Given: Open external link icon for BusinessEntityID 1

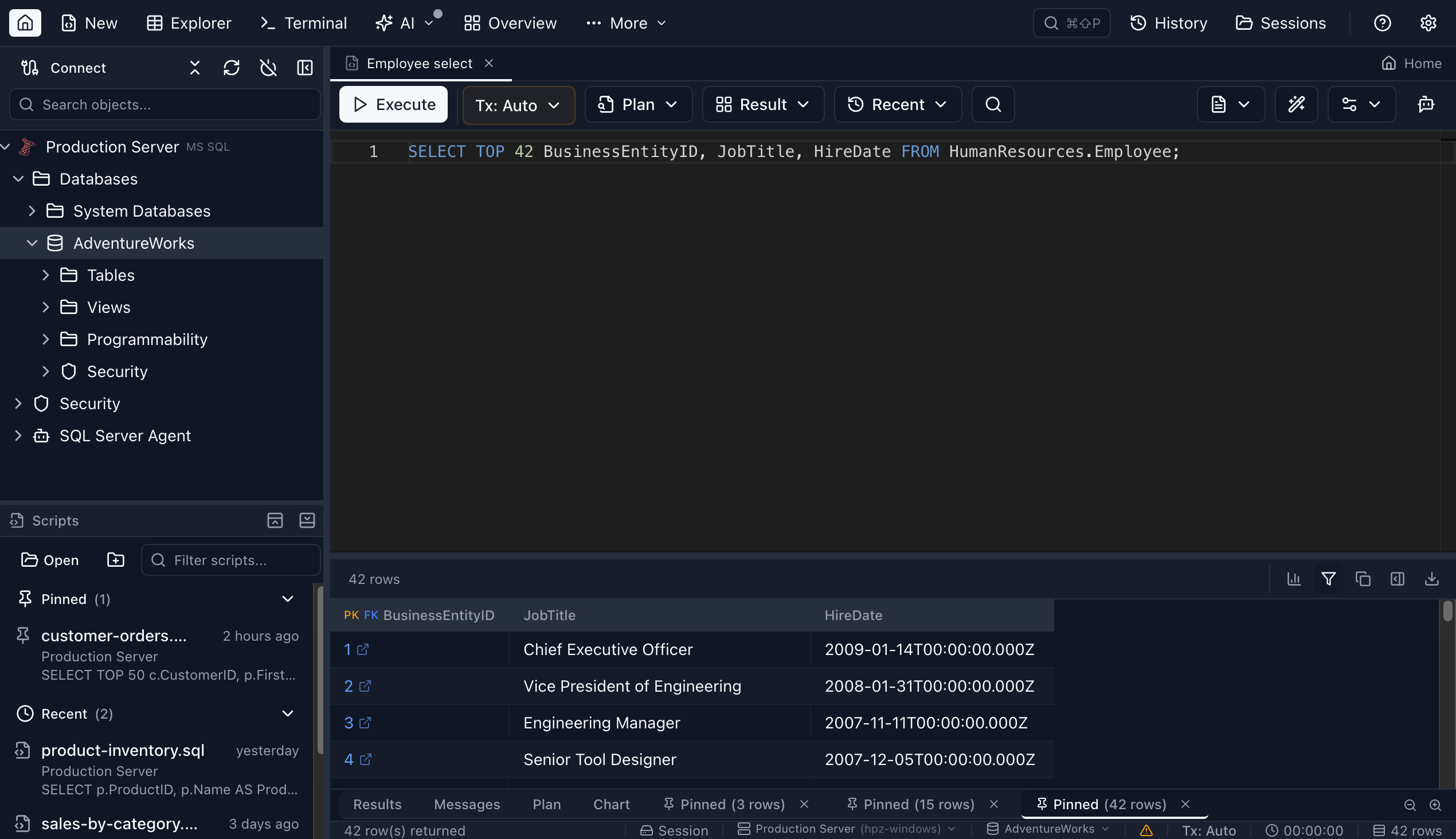Looking at the screenshot, I should click(363, 649).
